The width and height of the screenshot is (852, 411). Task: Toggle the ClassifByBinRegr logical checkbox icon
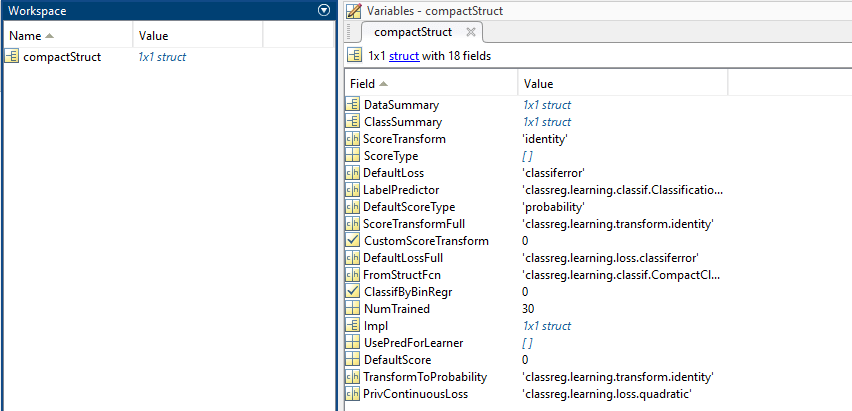pyautogui.click(x=352, y=292)
